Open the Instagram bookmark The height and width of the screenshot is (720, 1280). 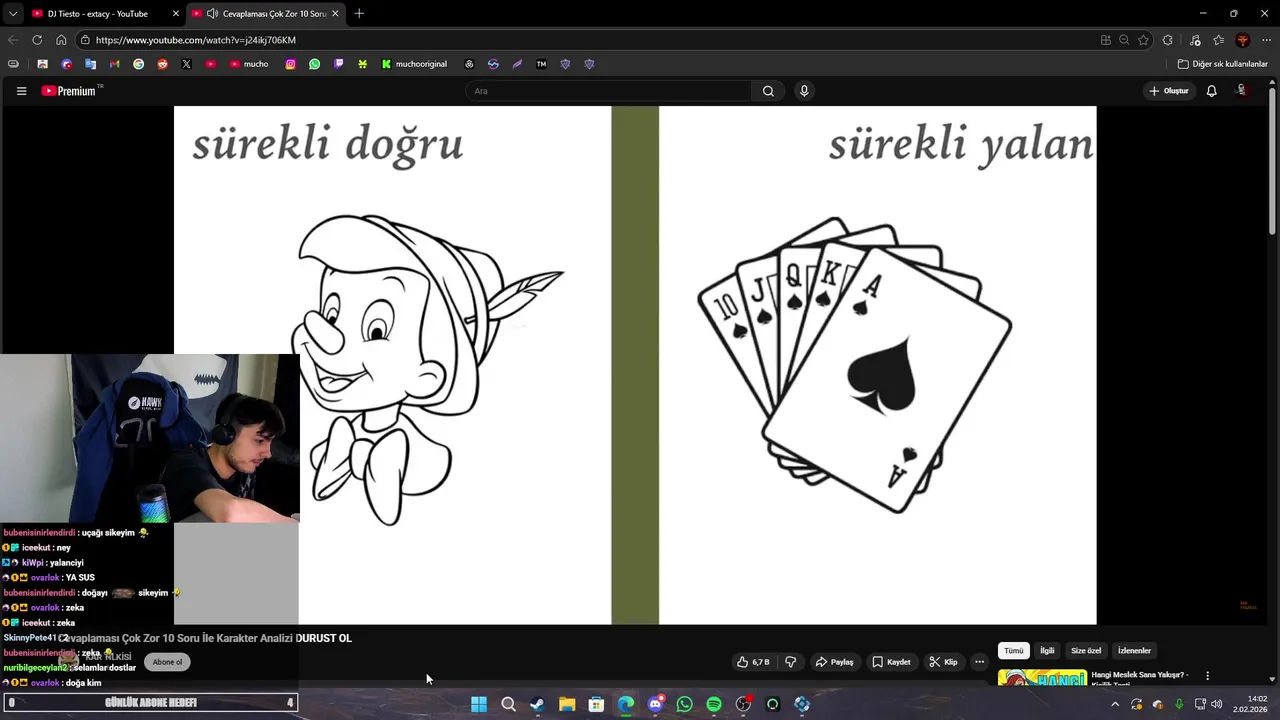pos(291,64)
